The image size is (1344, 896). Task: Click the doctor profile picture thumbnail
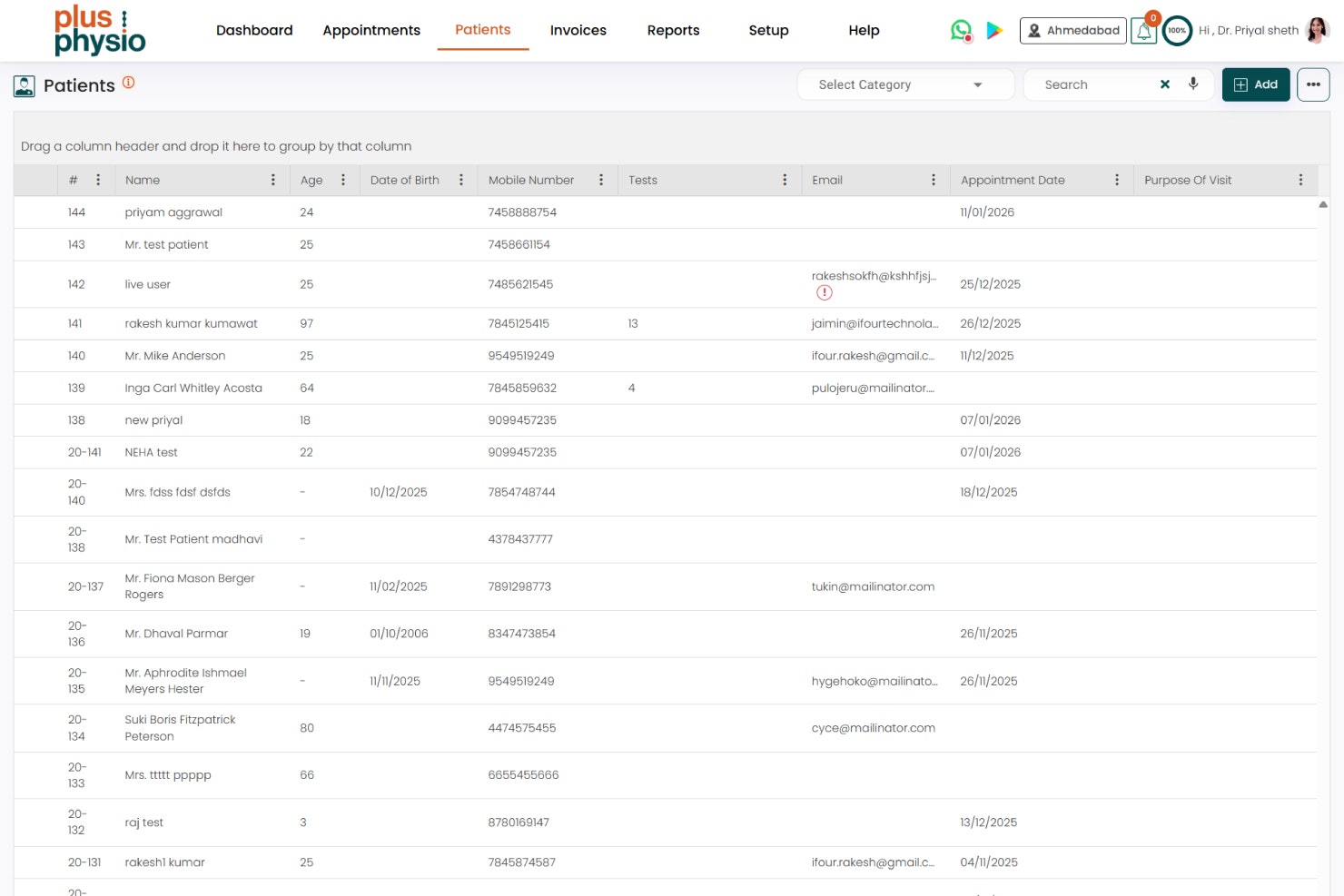(1315, 30)
